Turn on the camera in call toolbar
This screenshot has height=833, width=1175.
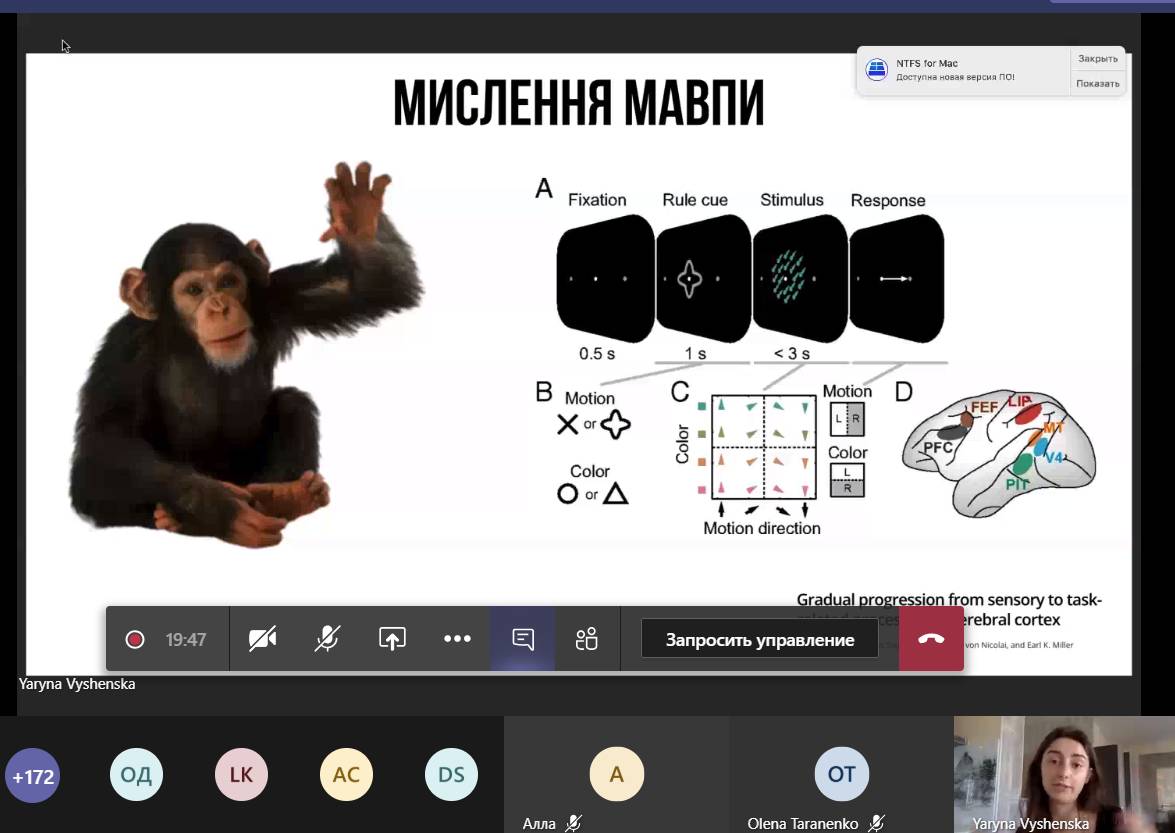pyautogui.click(x=262, y=639)
